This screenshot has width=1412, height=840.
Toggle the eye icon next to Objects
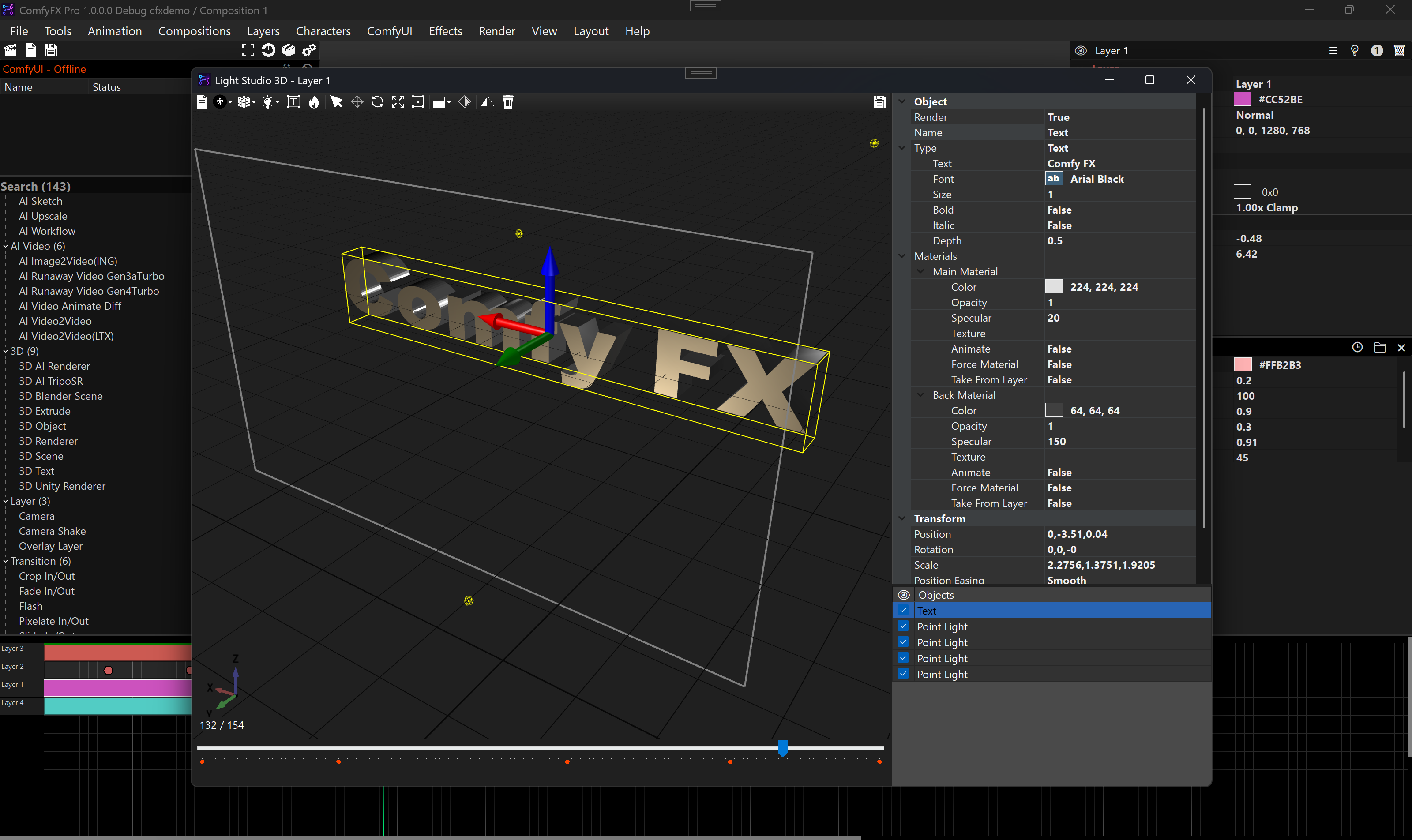pos(904,595)
